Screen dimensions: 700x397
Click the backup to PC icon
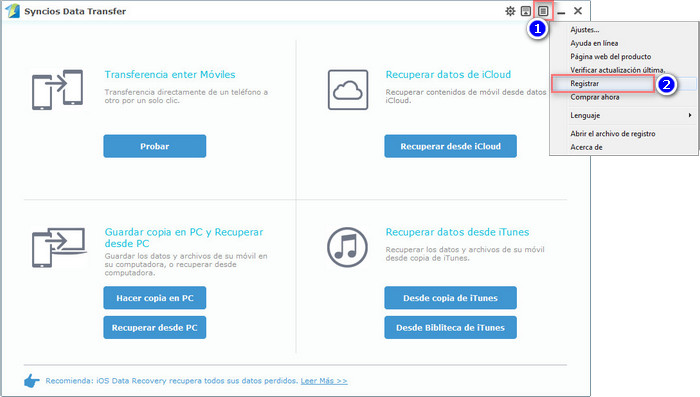click(x=58, y=247)
